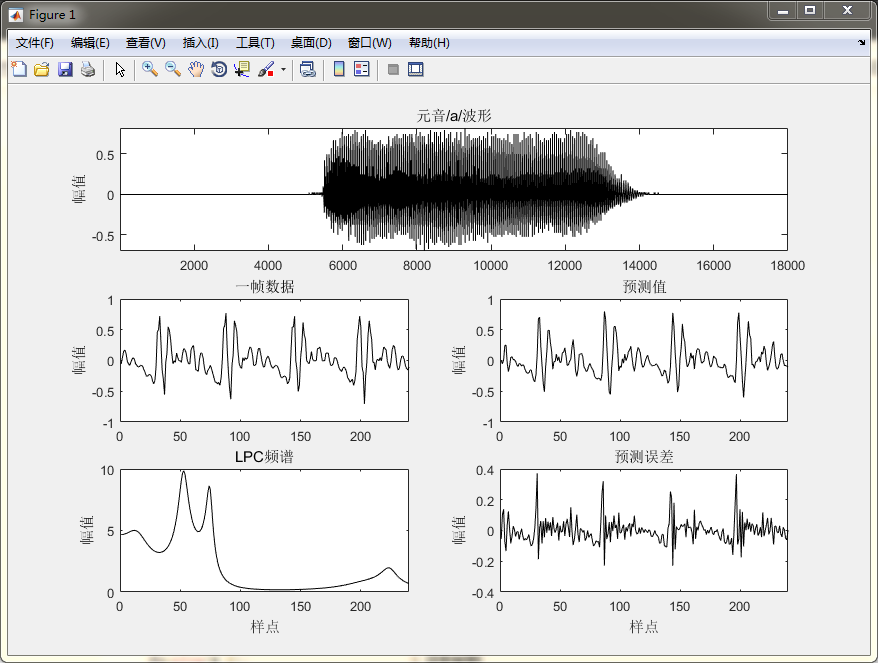Click the 幅值 y-label of the 一帧数据 plot
This screenshot has height=663, width=878.
pos(79,359)
